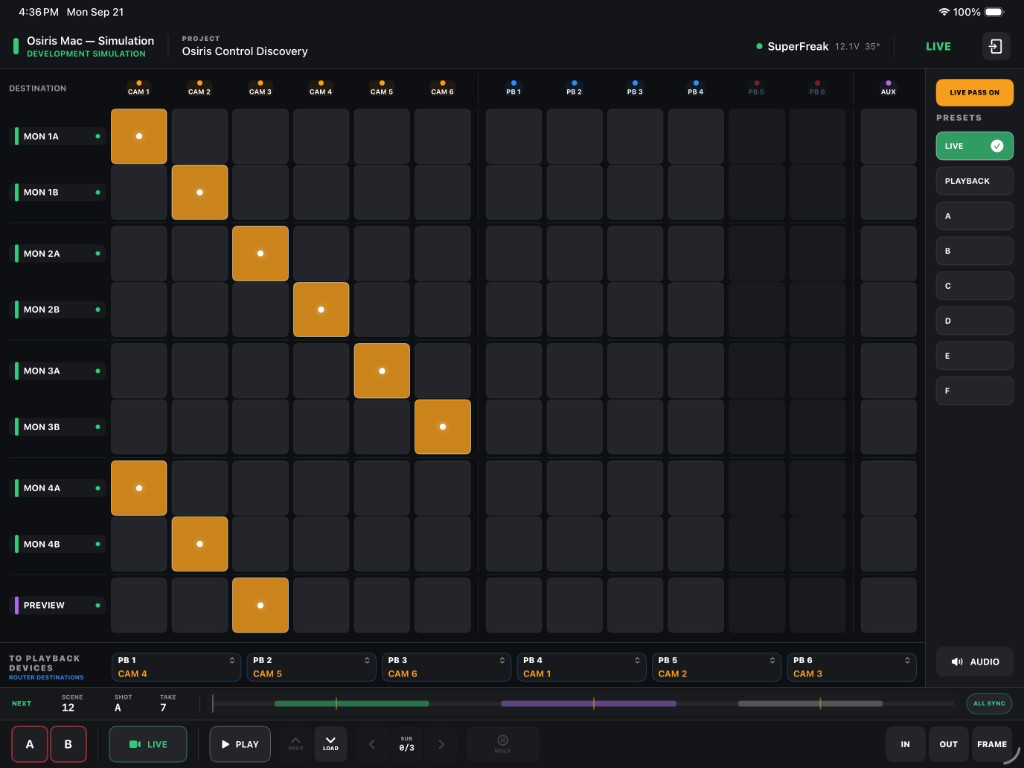Set the IN point

904,744
